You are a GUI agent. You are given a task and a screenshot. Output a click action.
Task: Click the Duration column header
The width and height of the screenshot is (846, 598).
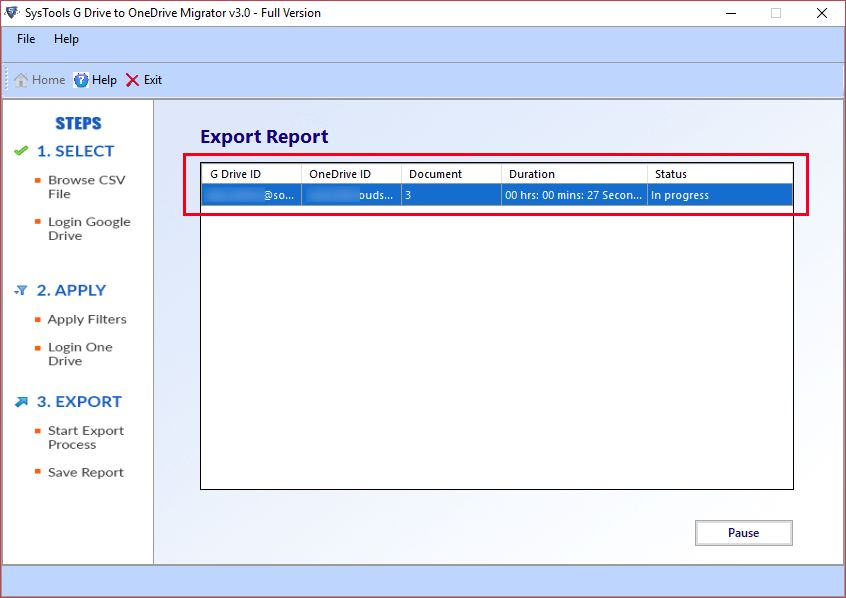[x=574, y=174]
